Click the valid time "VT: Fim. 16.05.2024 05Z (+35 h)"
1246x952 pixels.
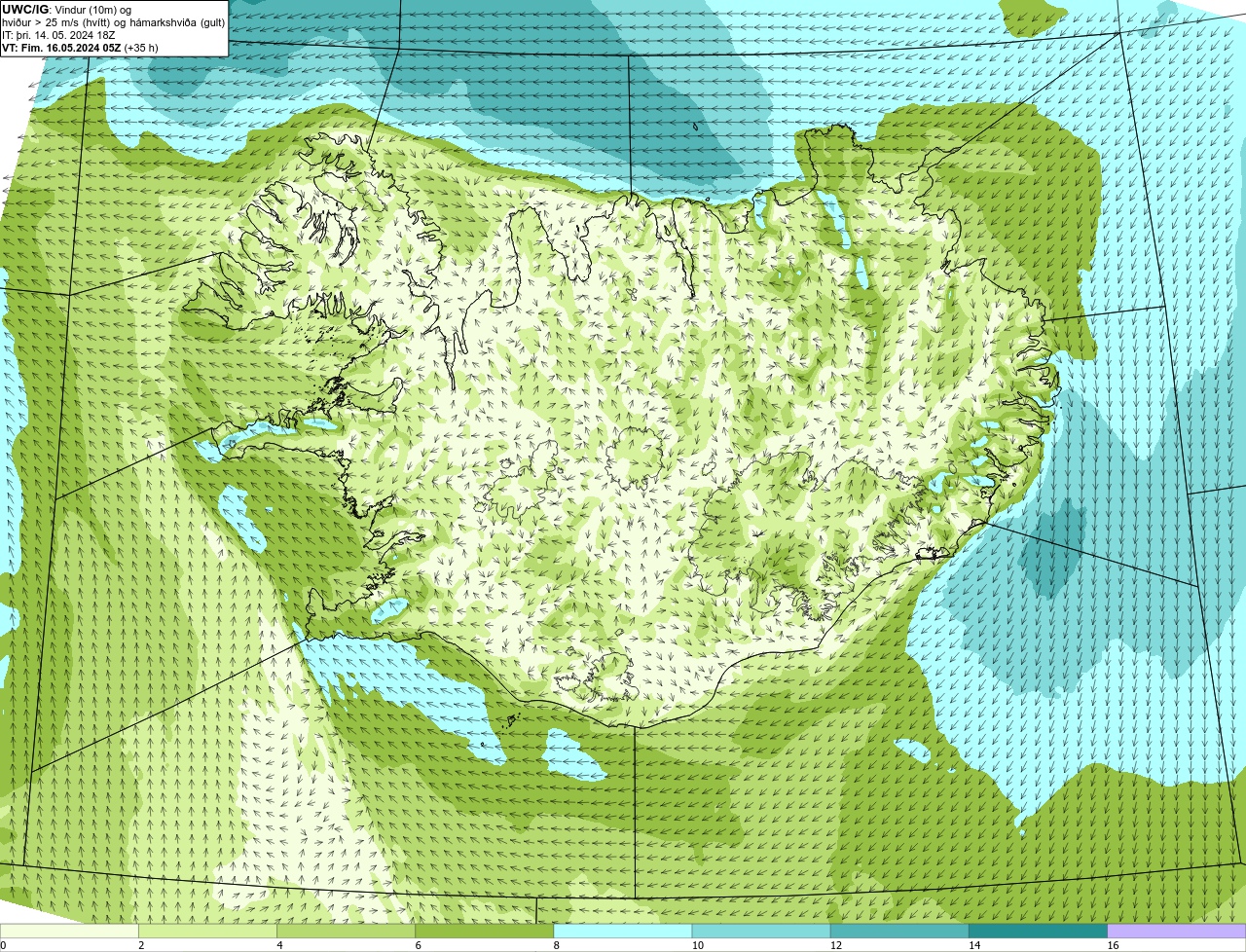click(80, 48)
